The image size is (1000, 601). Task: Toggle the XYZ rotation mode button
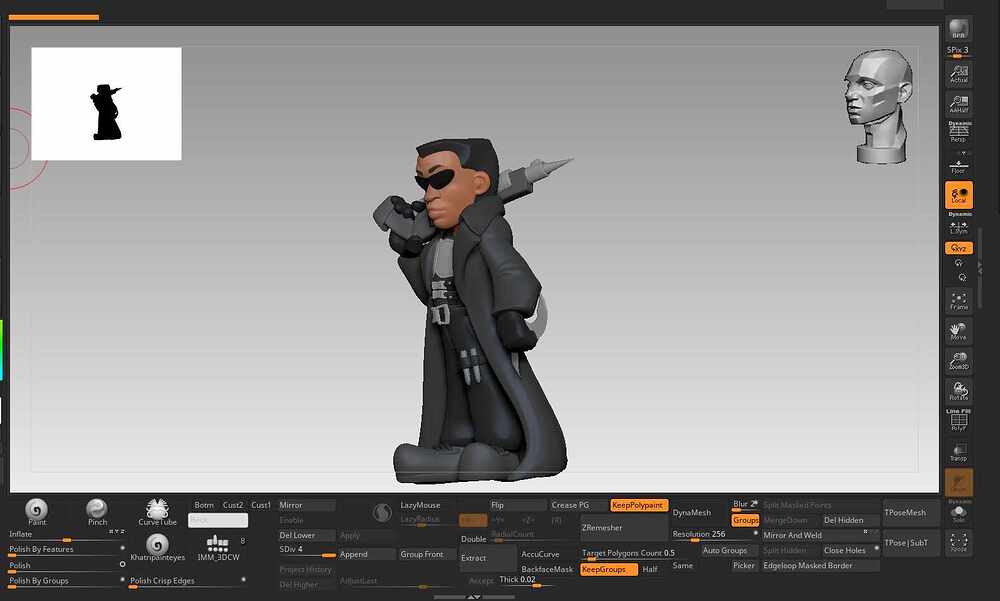pos(959,248)
